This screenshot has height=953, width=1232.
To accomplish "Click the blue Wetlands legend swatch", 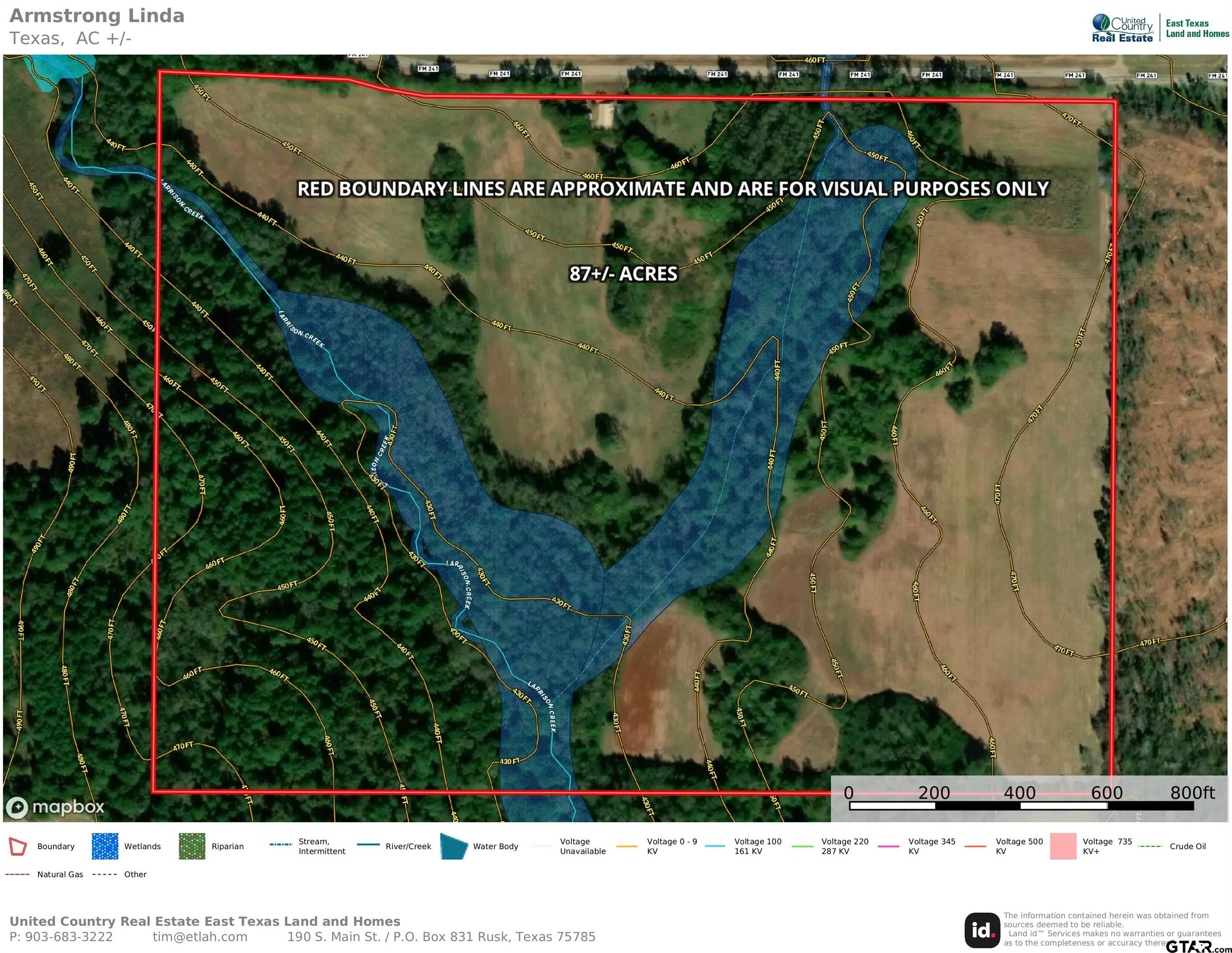I will pos(104,846).
